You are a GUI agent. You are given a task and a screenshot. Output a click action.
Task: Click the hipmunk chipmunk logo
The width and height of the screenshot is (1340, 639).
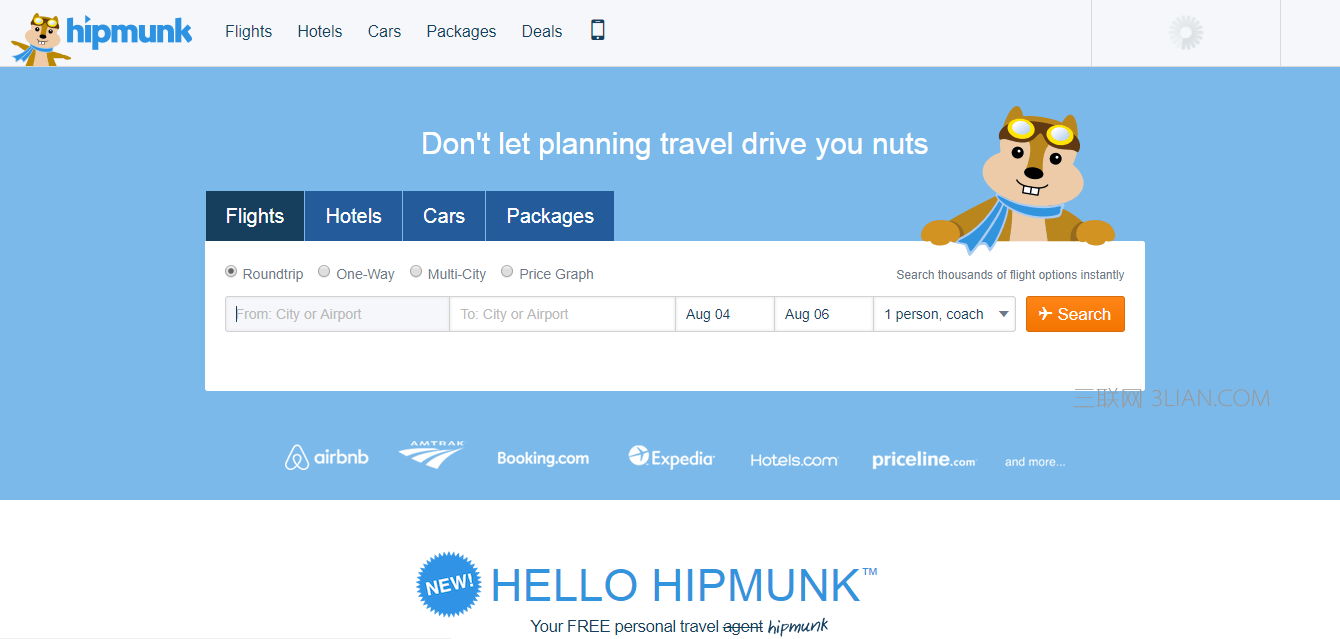[101, 38]
